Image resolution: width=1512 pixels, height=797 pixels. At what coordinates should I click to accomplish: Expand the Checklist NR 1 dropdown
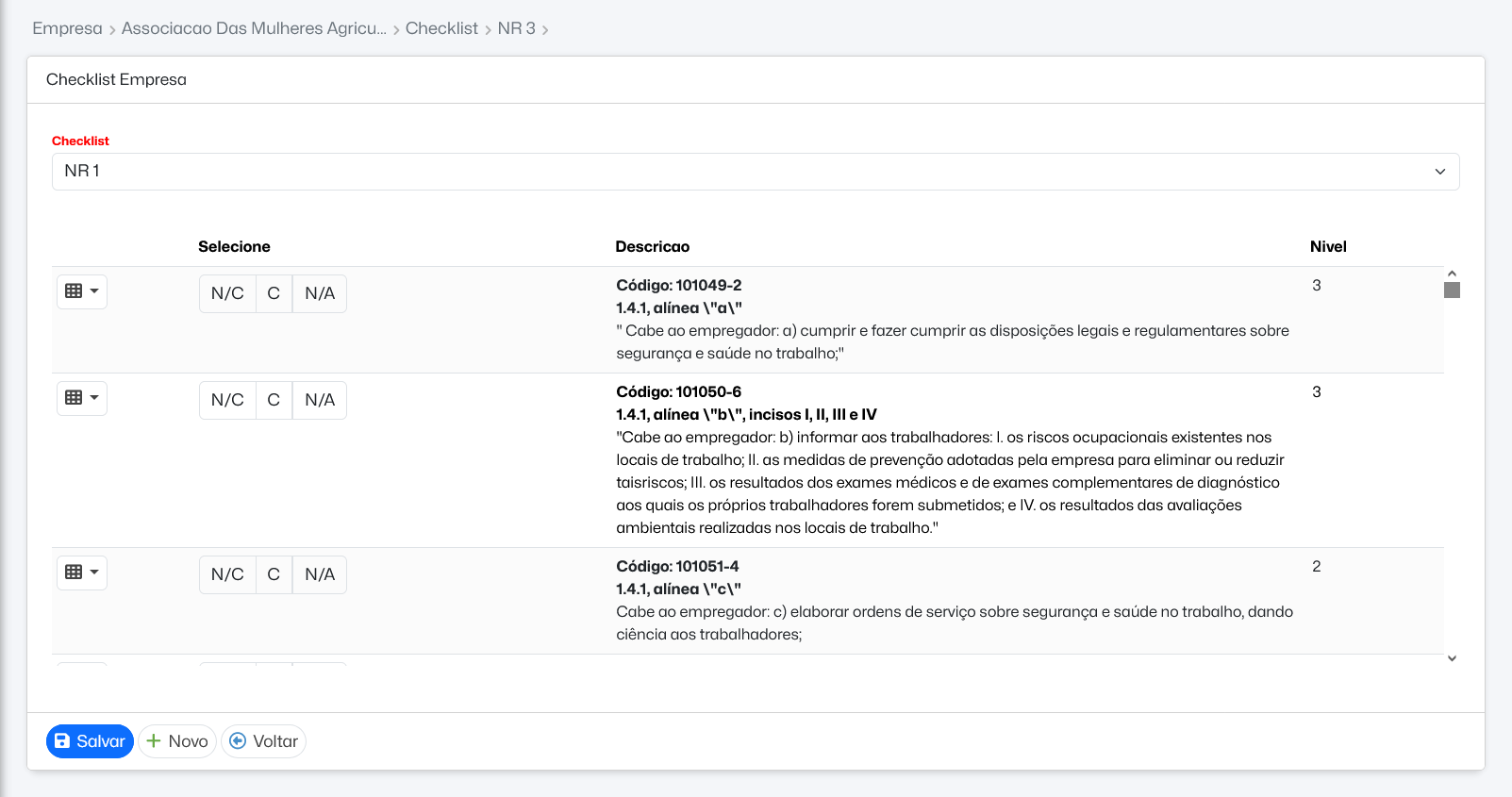click(x=755, y=172)
